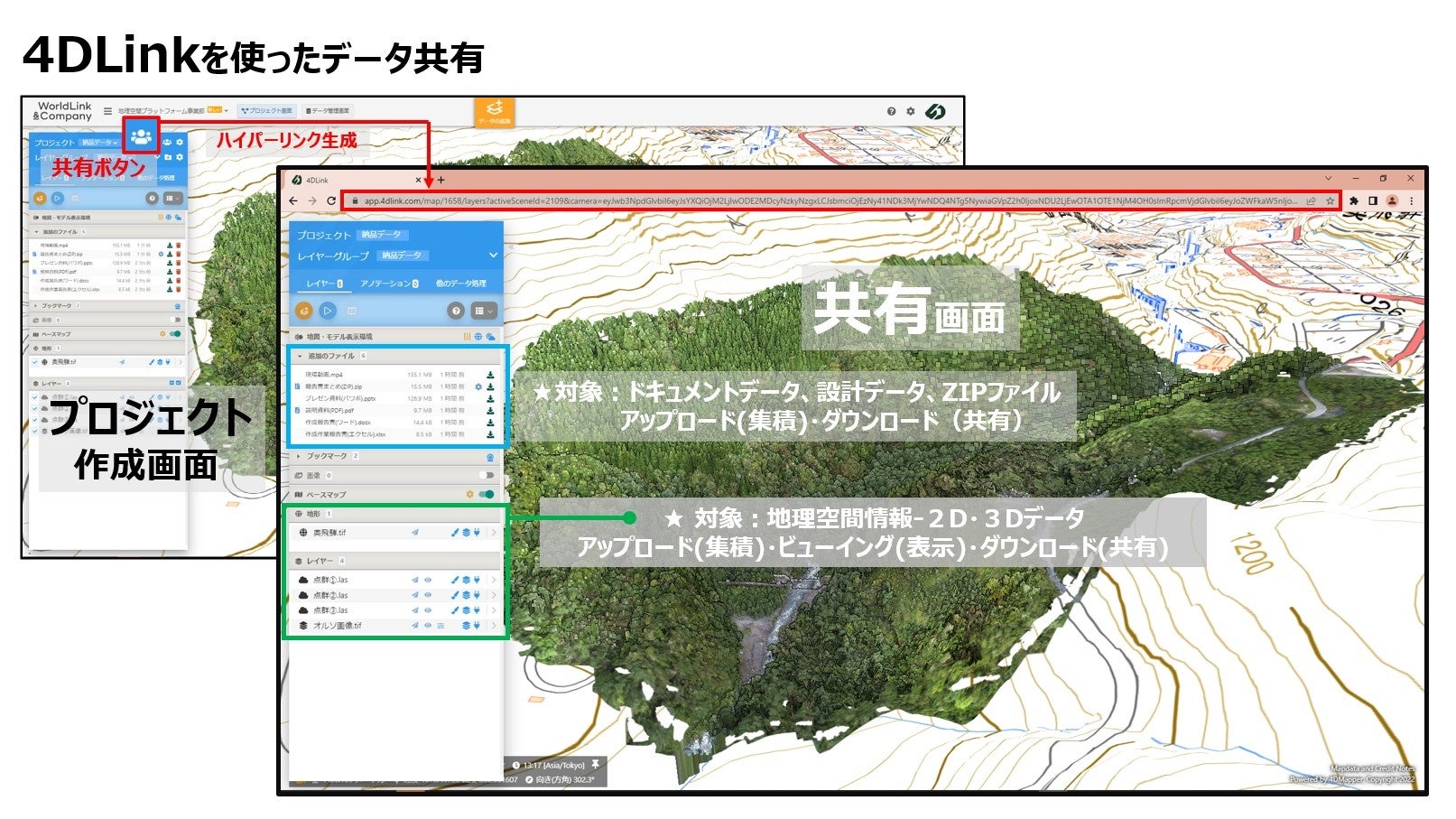Screen dimensions: 1456x819
Task: Click the browser address bar URL
Action: [832, 200]
